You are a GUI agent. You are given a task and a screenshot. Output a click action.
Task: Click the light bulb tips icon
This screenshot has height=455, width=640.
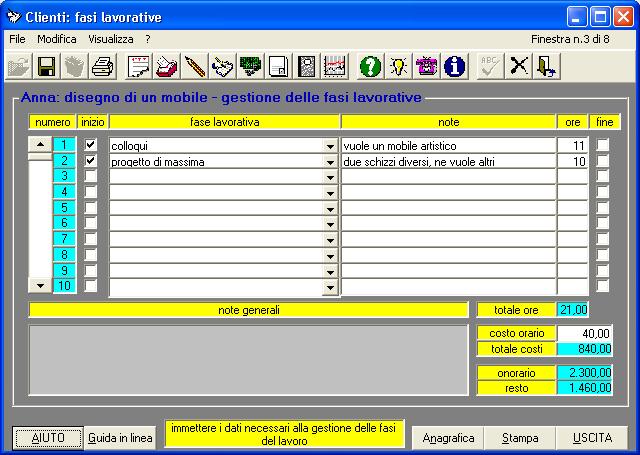pyautogui.click(x=398, y=66)
